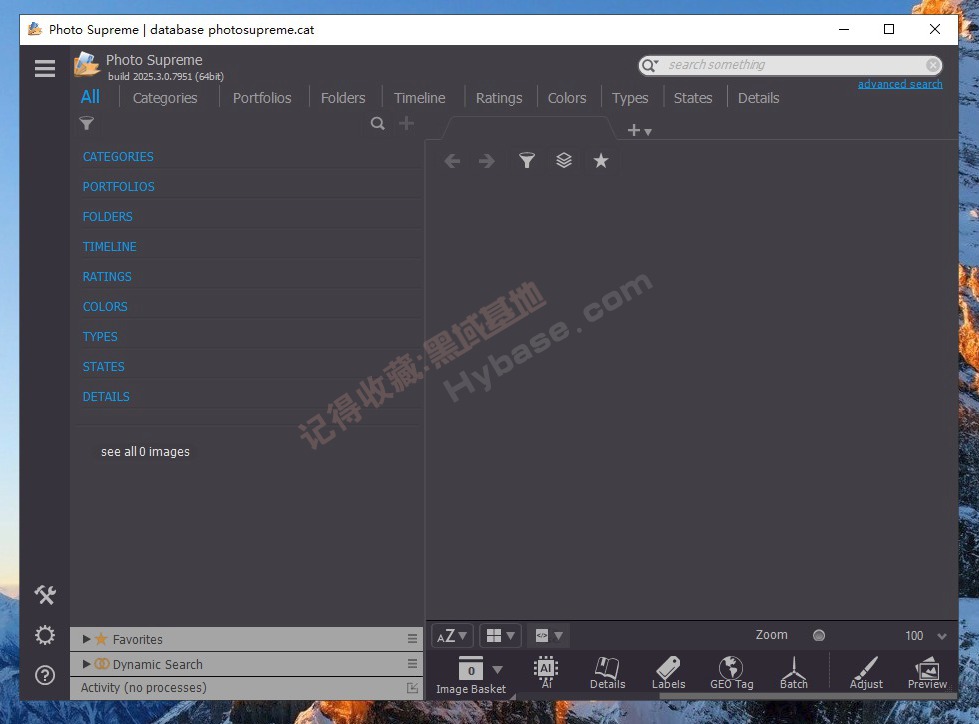Open the Preview panel
Screen dimensions: 979x724
coord(927,673)
